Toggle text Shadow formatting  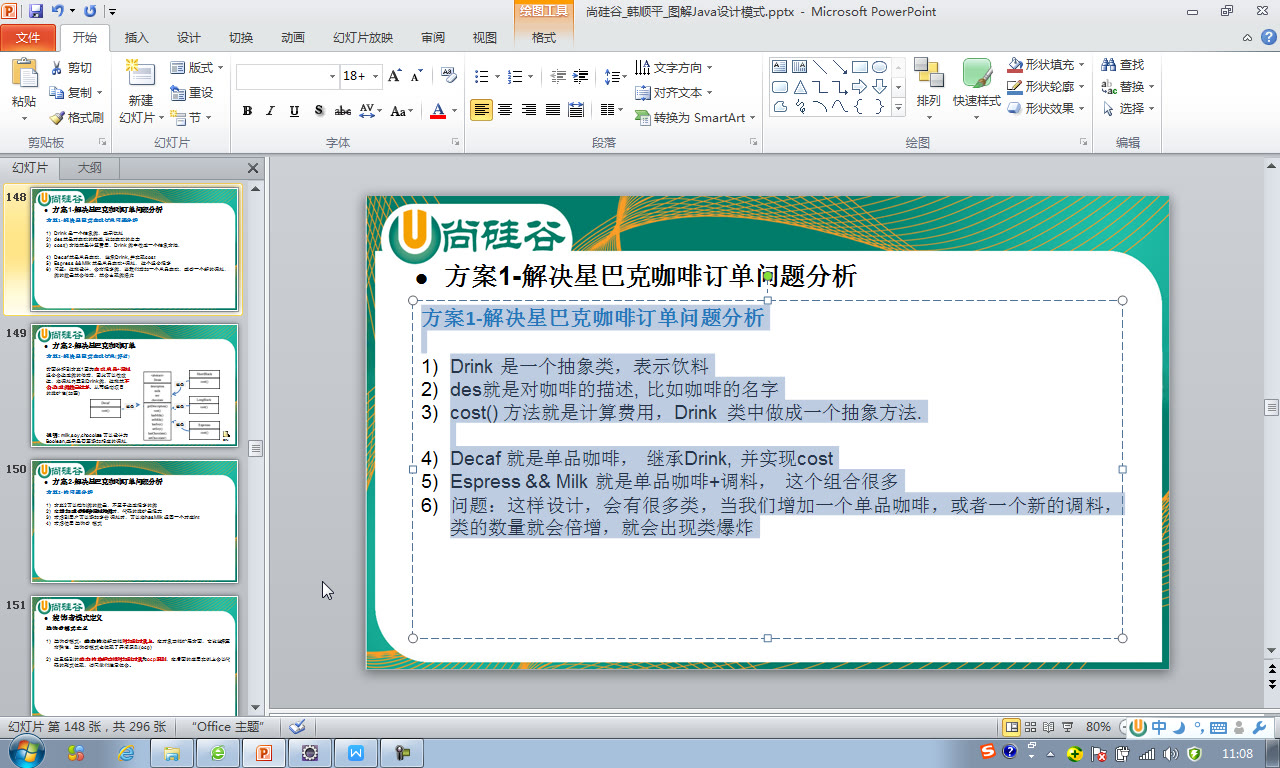coord(319,111)
